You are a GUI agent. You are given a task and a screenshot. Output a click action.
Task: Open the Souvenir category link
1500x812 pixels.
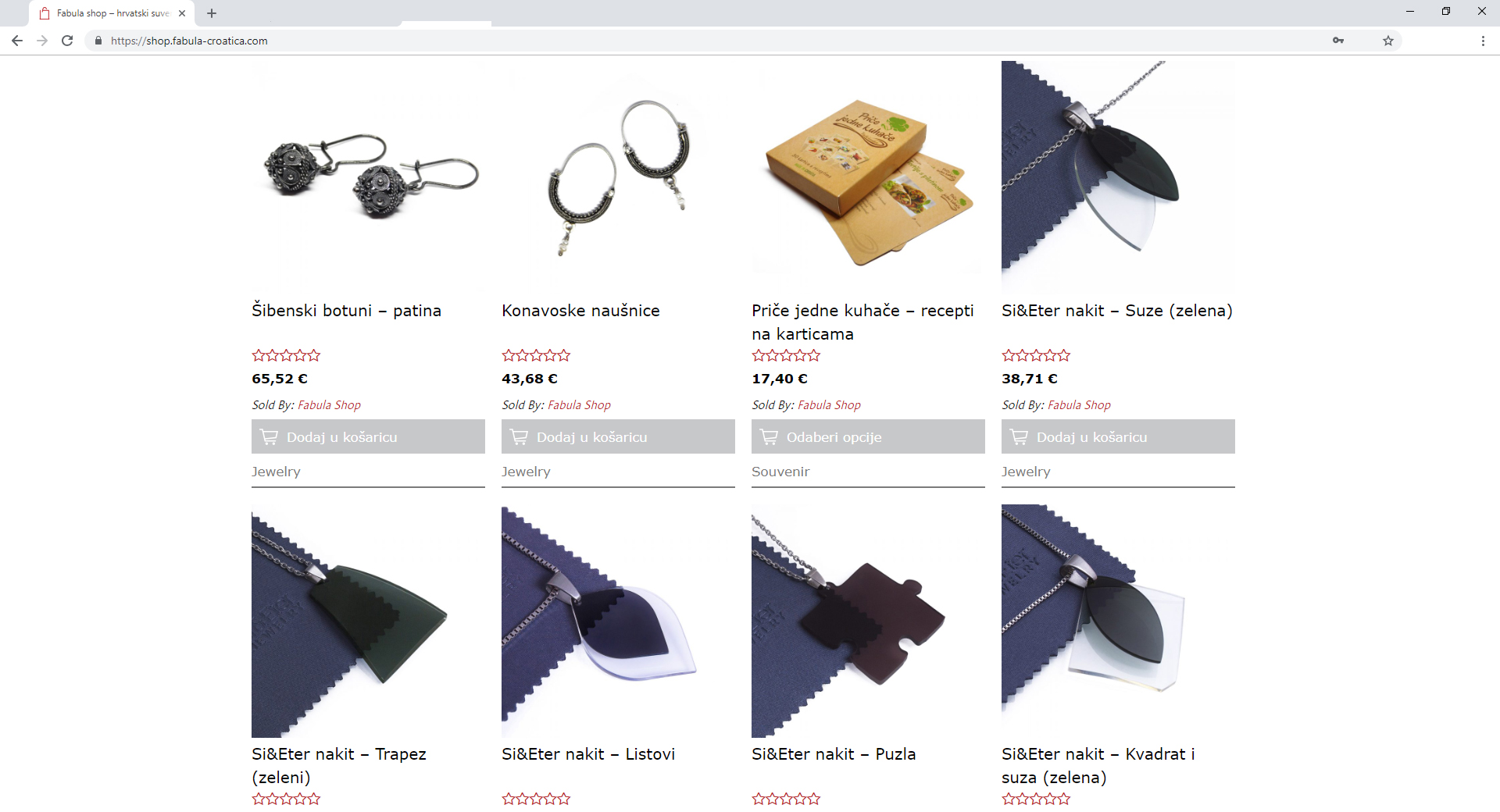[x=780, y=472]
